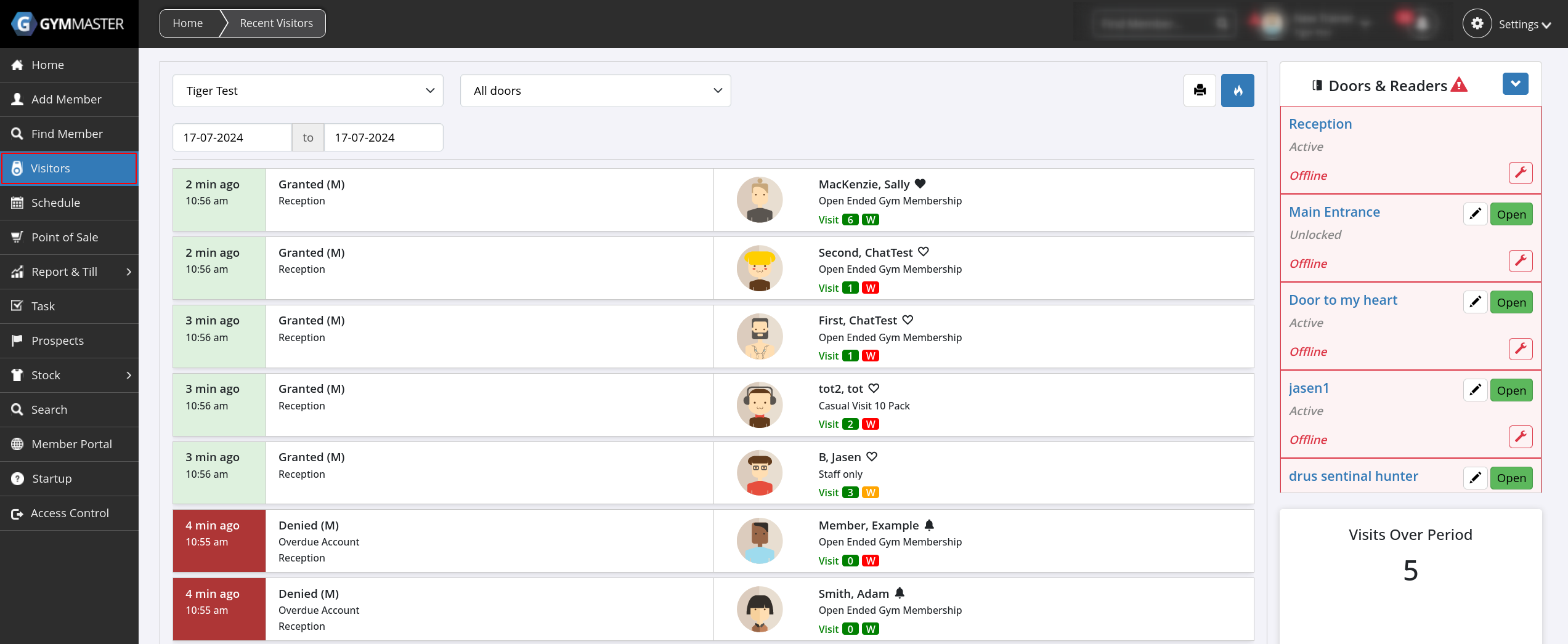Click the print icon button
Image resolution: width=1568 pixels, height=644 pixels.
(1200, 91)
